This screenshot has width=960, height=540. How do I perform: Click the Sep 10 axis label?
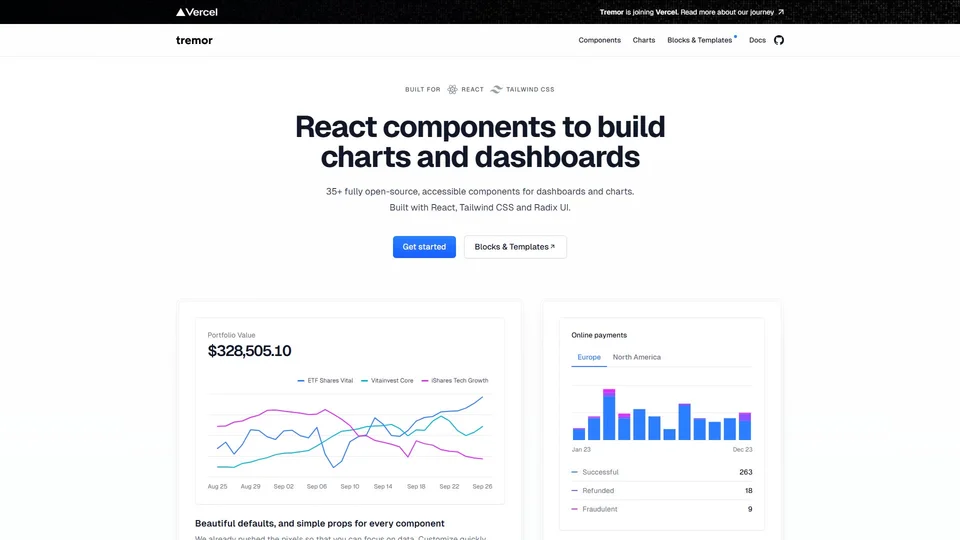click(350, 487)
